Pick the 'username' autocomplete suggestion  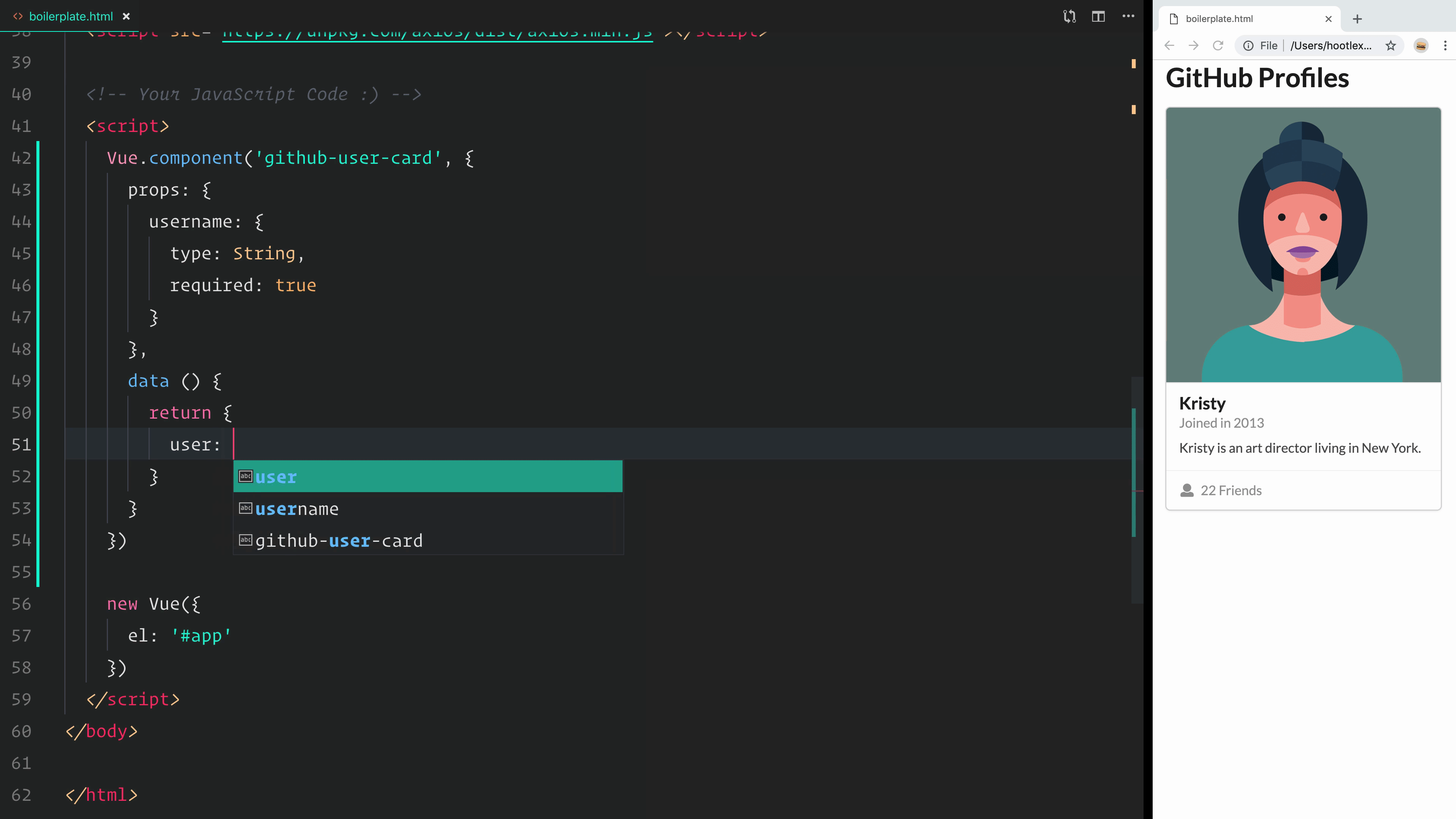tap(428, 509)
